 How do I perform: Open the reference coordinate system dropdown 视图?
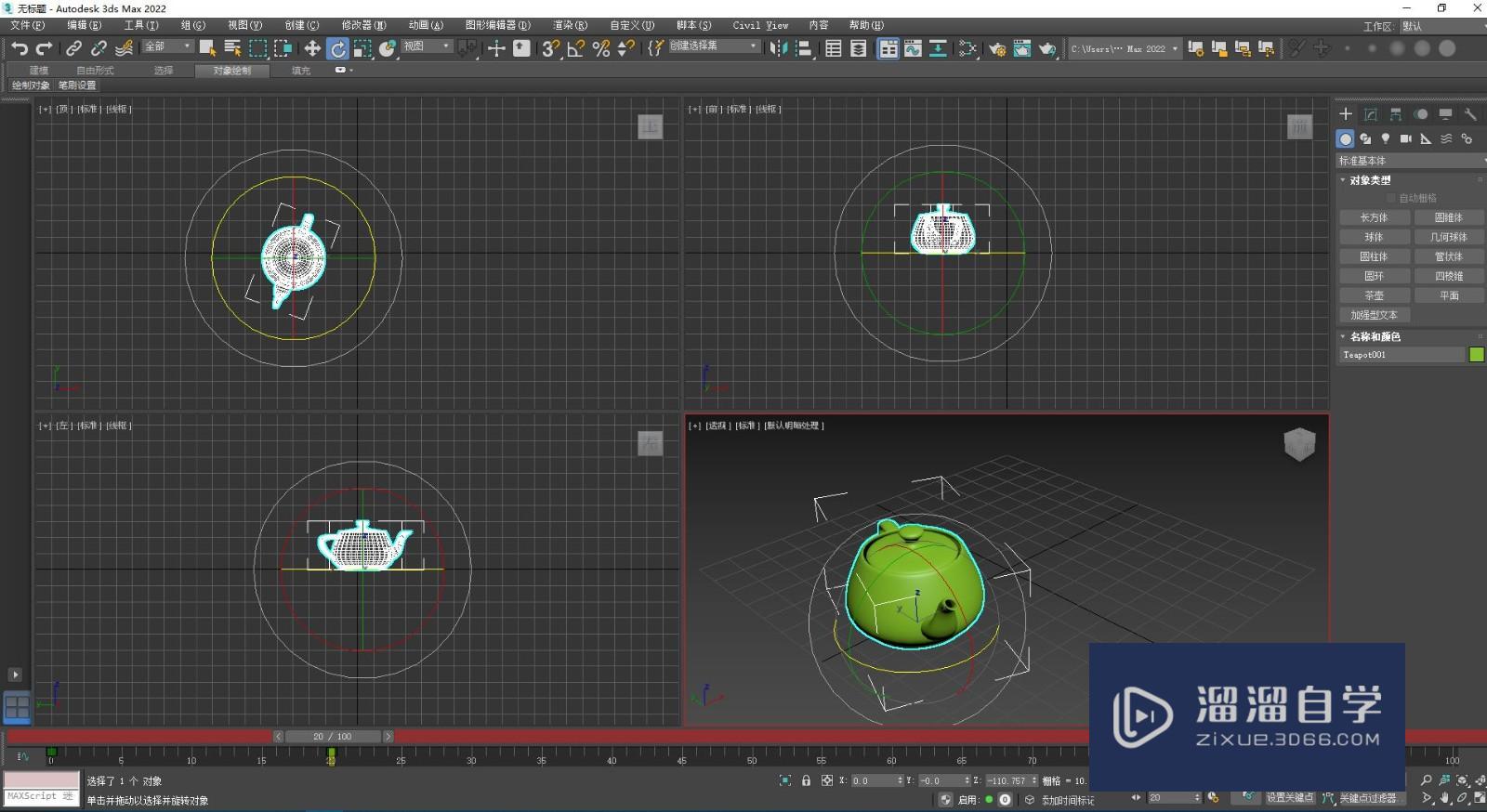pyautogui.click(x=428, y=46)
